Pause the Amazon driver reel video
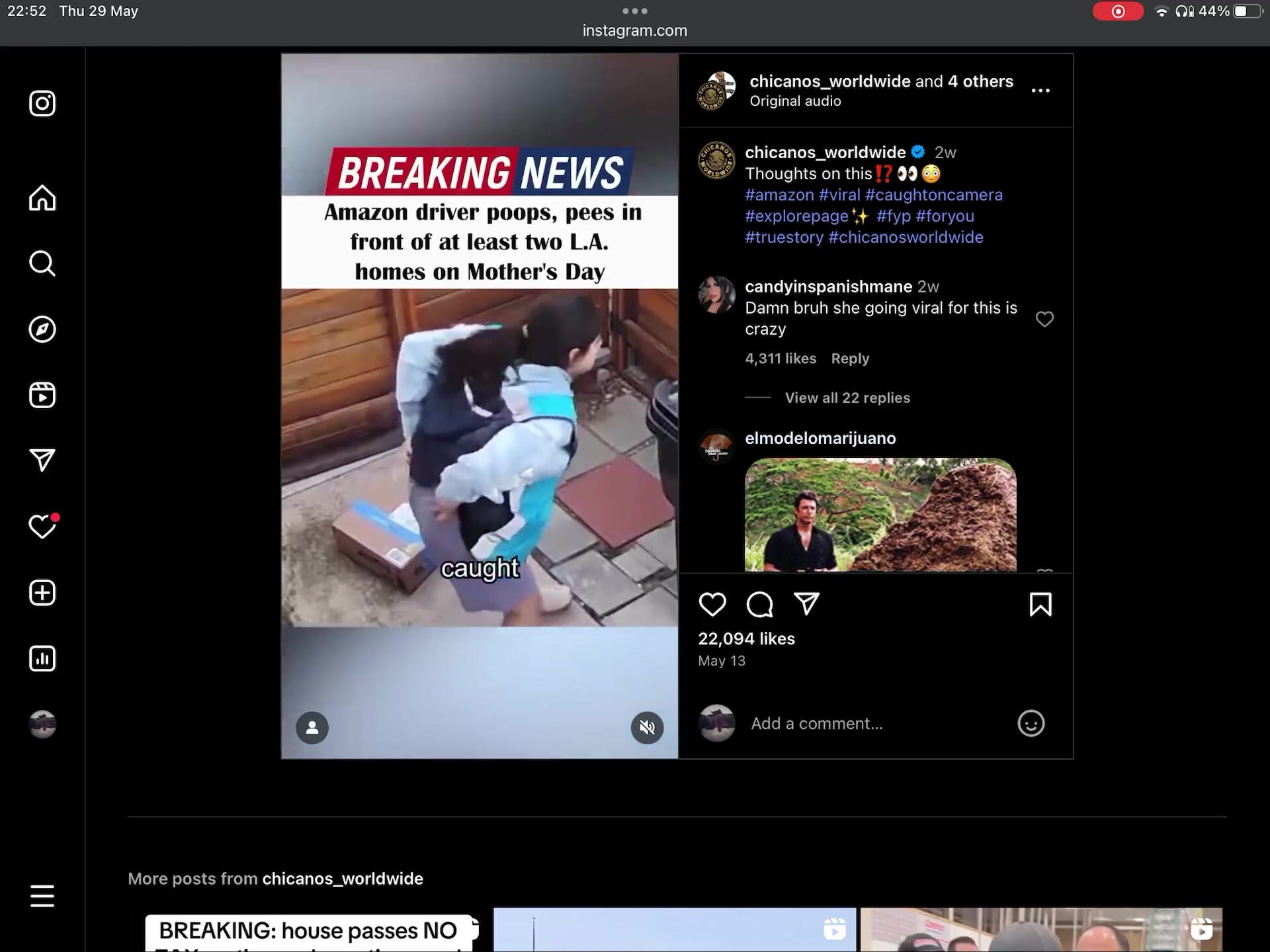Screen dimensions: 1270x952 coord(480,406)
